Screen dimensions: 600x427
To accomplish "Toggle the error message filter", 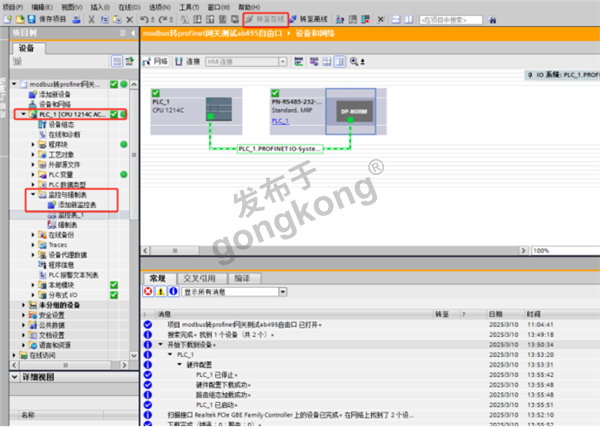I will tap(148, 292).
